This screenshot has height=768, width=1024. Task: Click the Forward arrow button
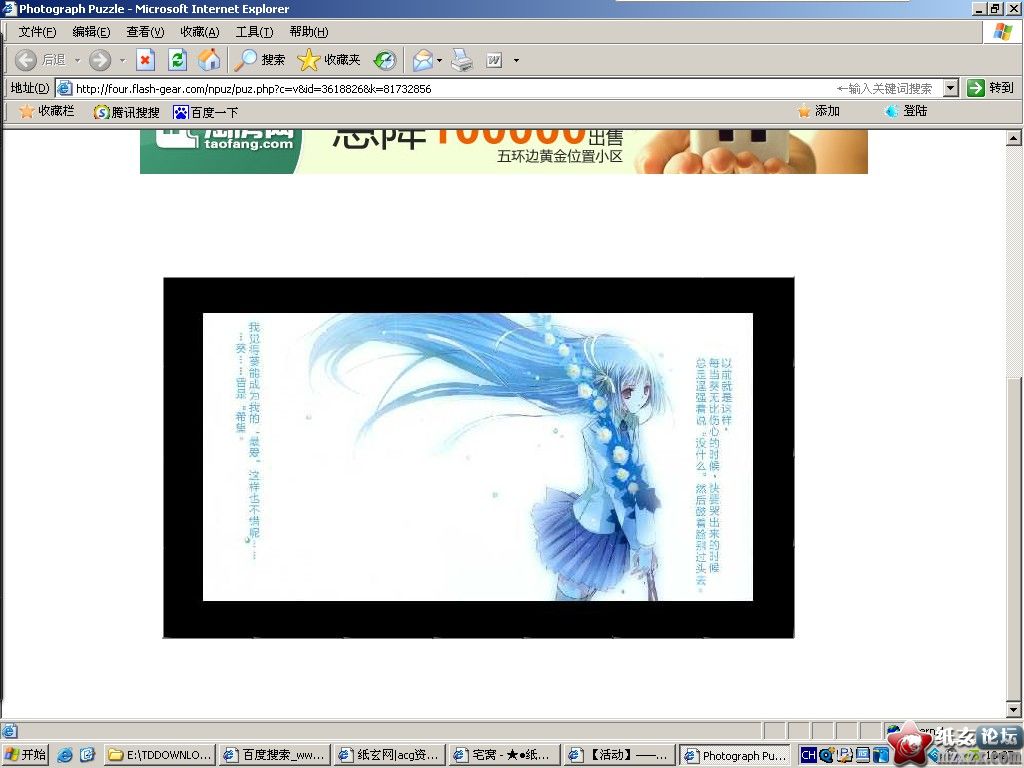click(x=100, y=60)
